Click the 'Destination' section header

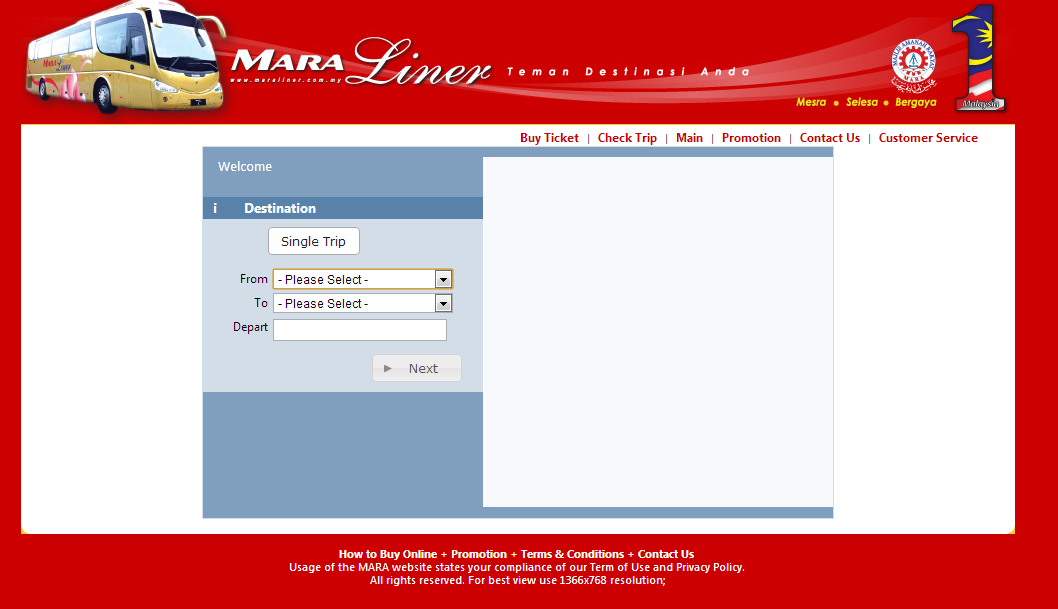click(343, 208)
